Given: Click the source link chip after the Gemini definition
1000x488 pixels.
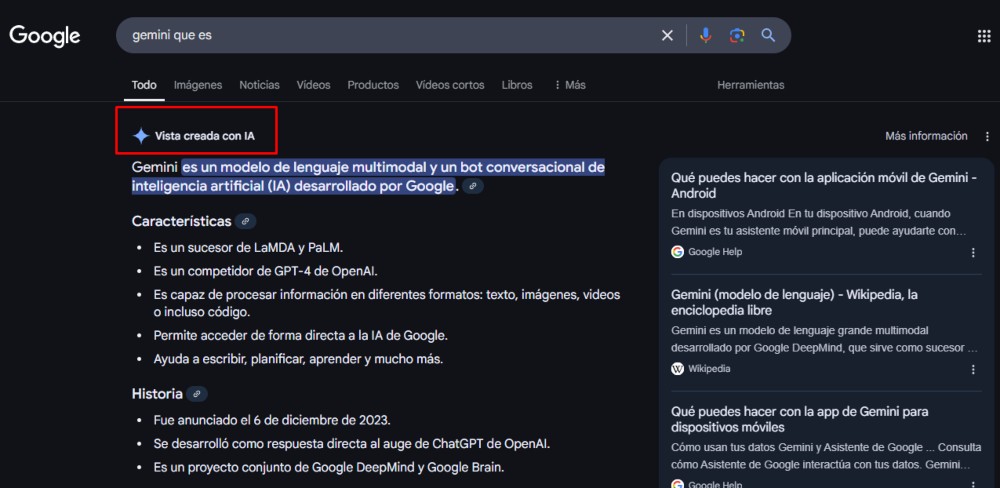Looking at the screenshot, I should coord(473,186).
